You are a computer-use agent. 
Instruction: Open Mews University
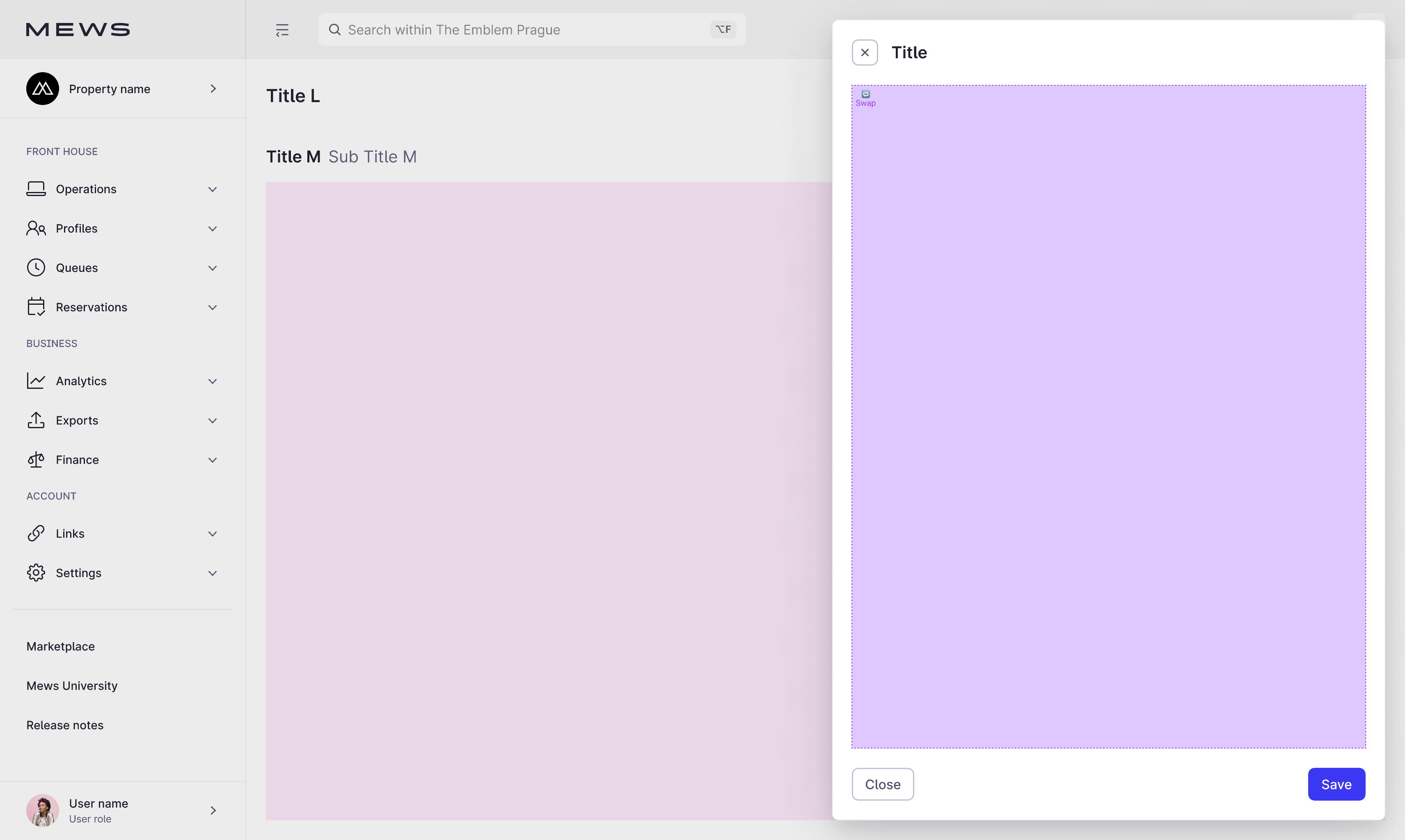pyautogui.click(x=71, y=685)
